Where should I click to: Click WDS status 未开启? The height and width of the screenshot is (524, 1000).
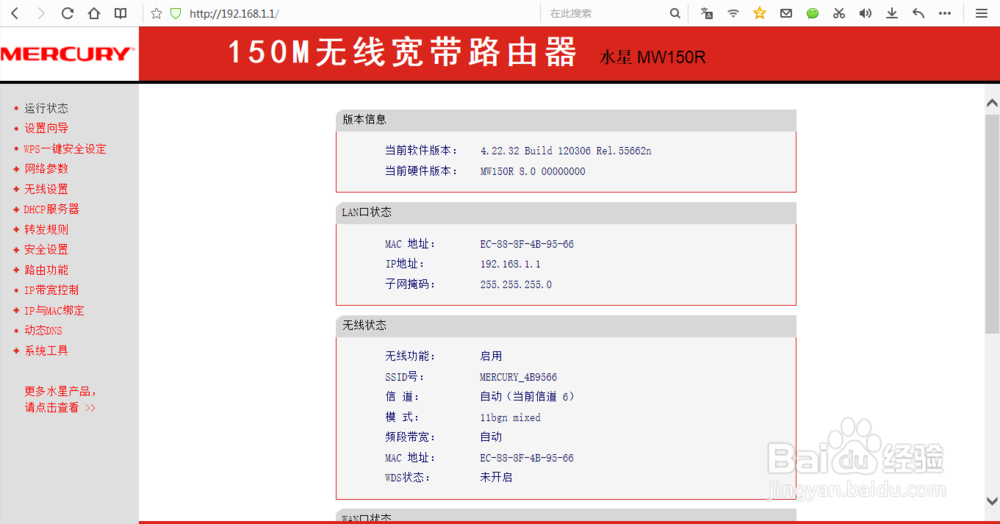pyautogui.click(x=496, y=477)
